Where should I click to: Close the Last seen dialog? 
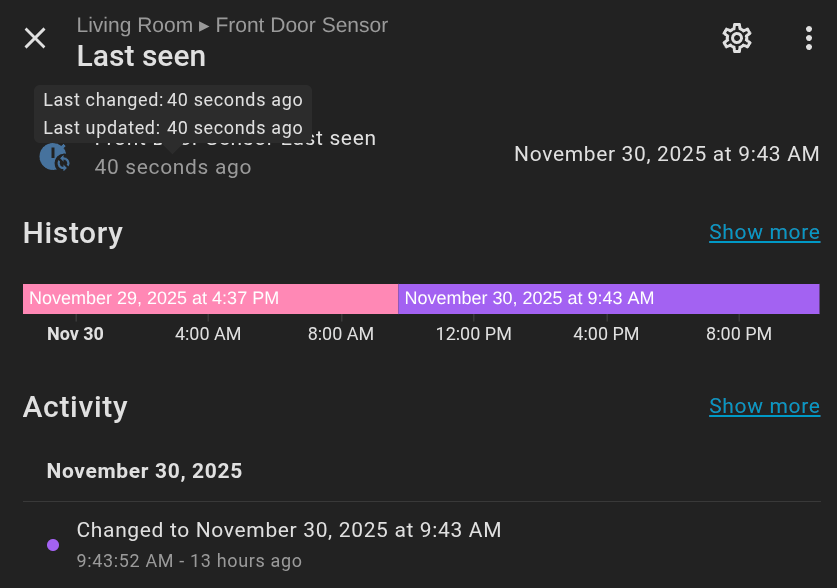coord(35,39)
